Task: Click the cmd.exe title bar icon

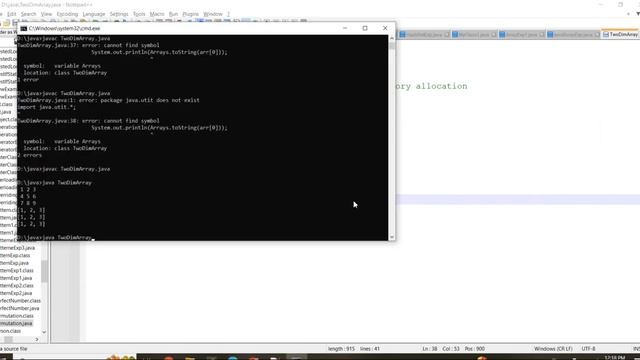Action: click(x=24, y=28)
